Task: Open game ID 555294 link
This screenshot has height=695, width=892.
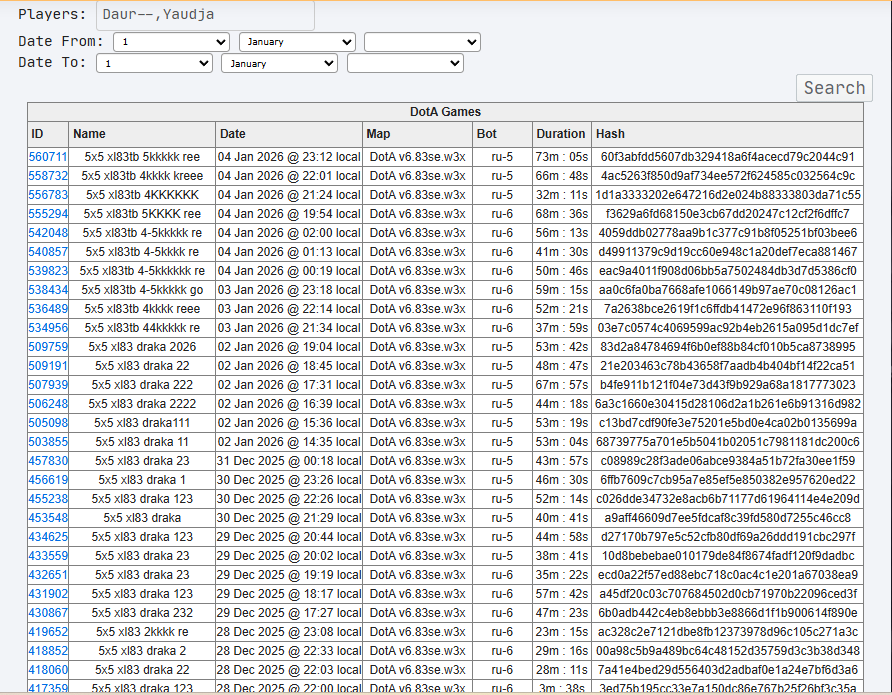Action: (x=48, y=214)
